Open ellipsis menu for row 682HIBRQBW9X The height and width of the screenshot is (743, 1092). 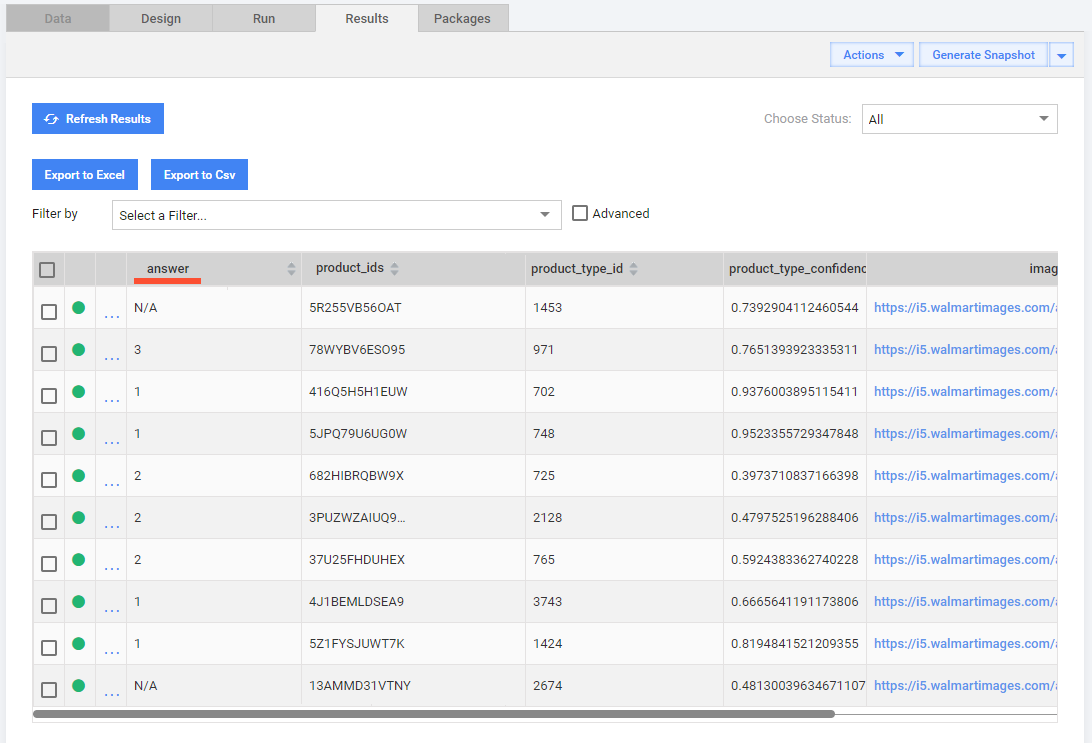click(111, 485)
